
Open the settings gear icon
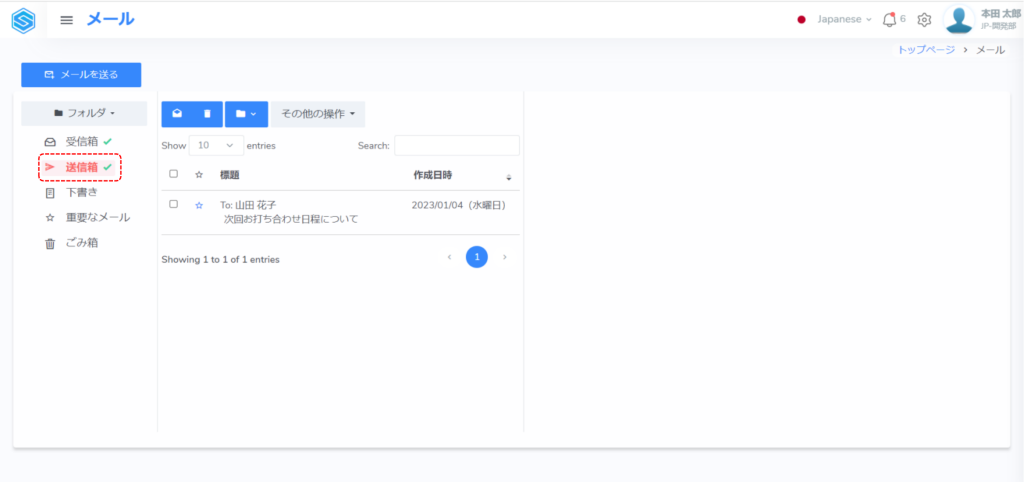(x=924, y=20)
